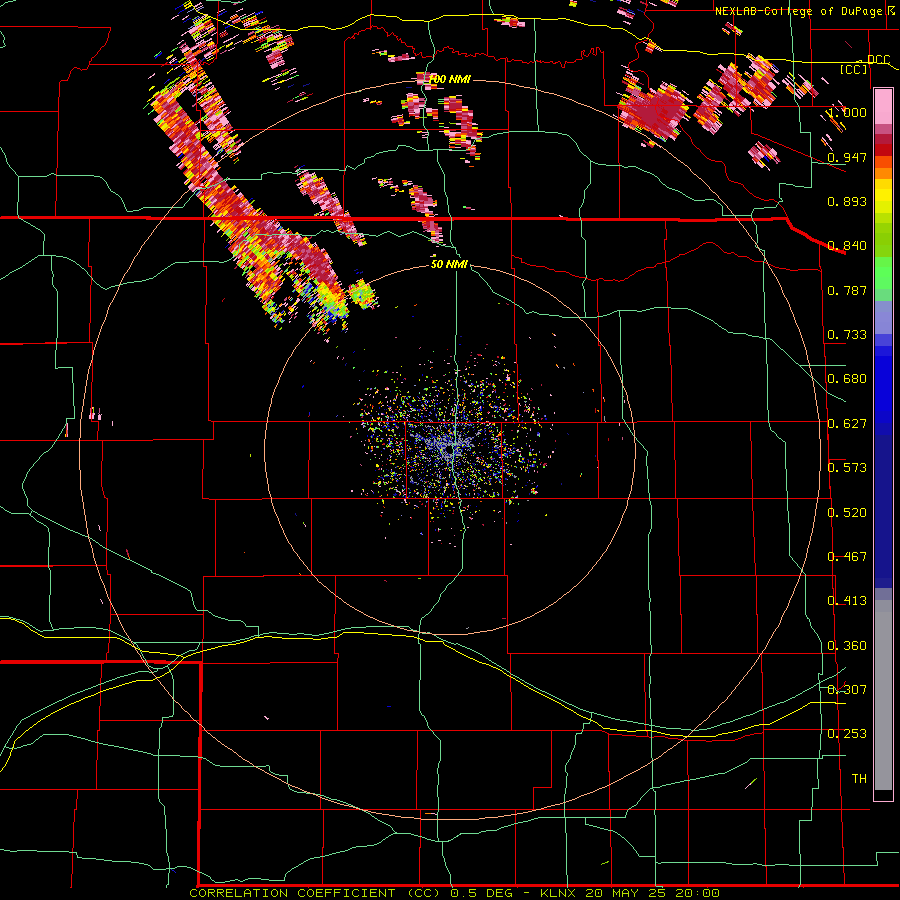Click the KLNX radar site center
This screenshot has width=900, height=900.
[x=450, y=449]
